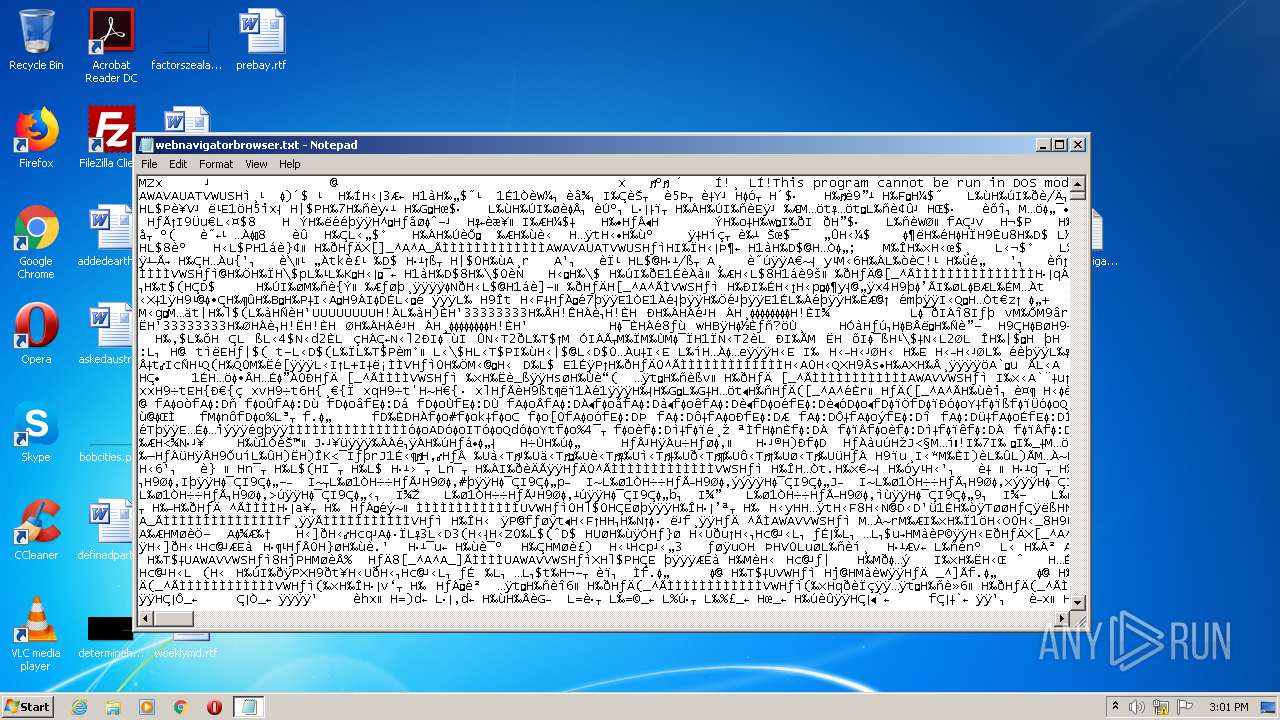Launch Firefox from the desktop
1280x720 pixels.
coord(36,137)
